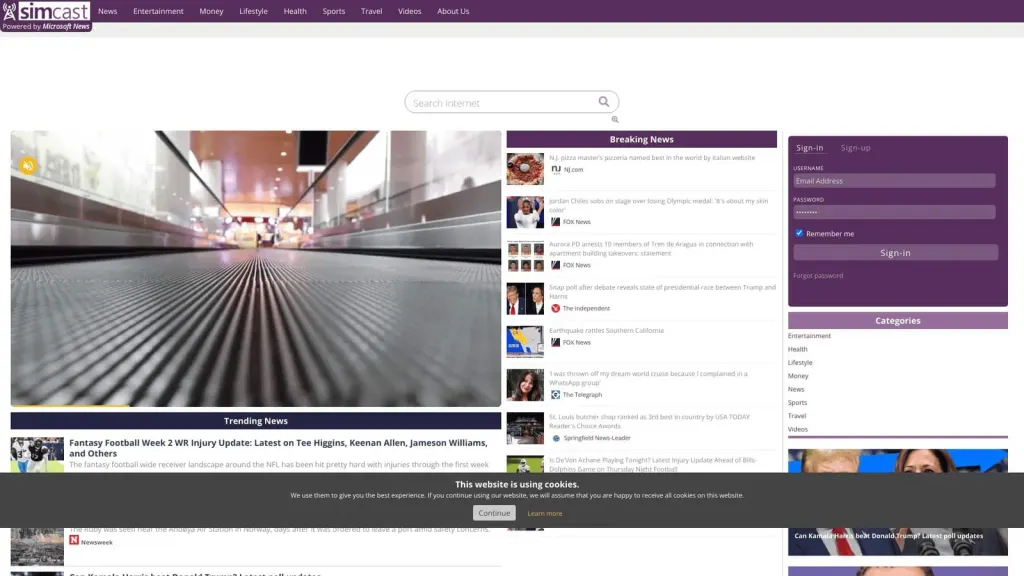The image size is (1024, 576).
Task: Click the Jordan Chiles thumbnail image
Action: tap(525, 212)
